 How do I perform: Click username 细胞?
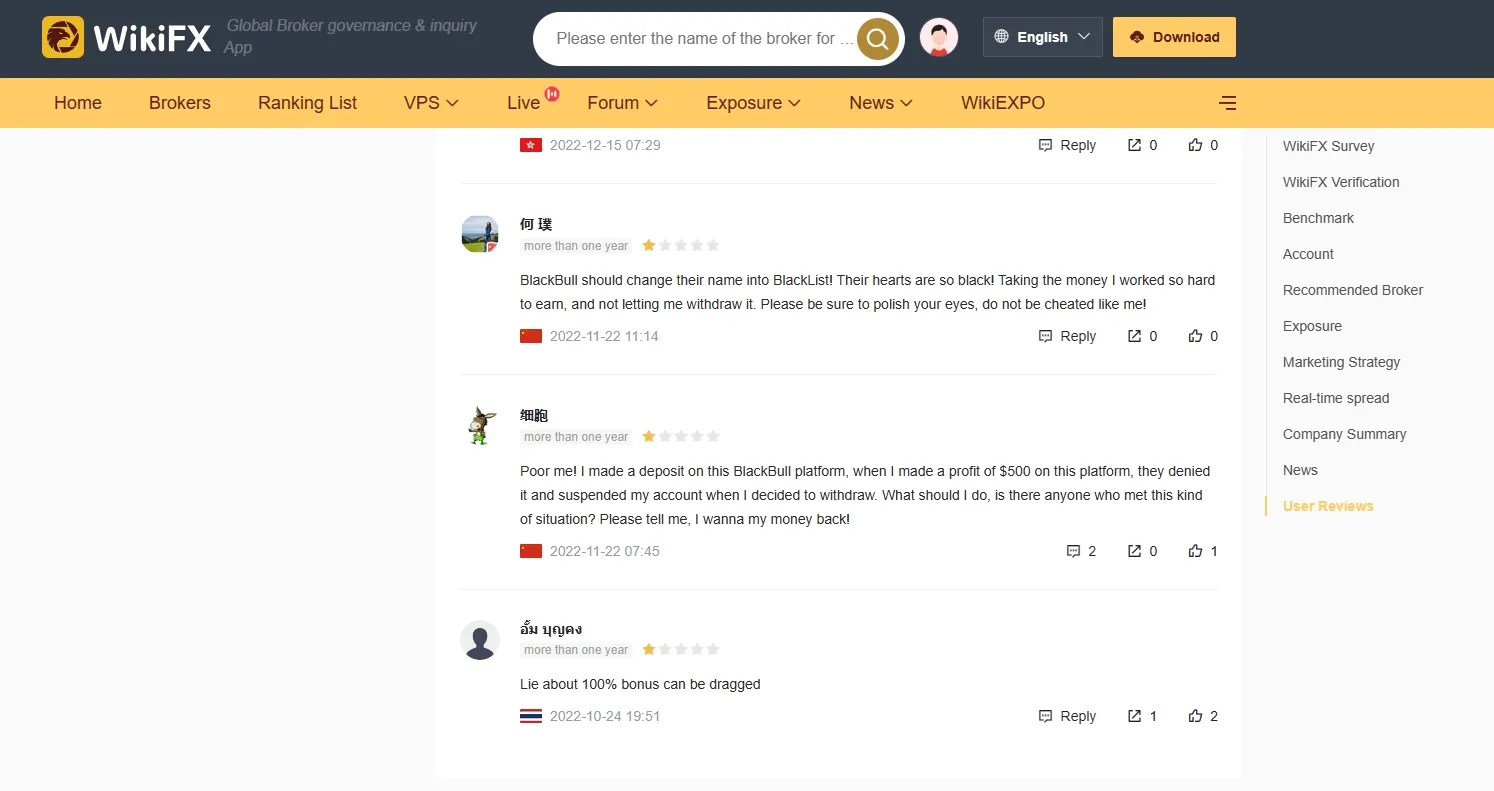534,415
